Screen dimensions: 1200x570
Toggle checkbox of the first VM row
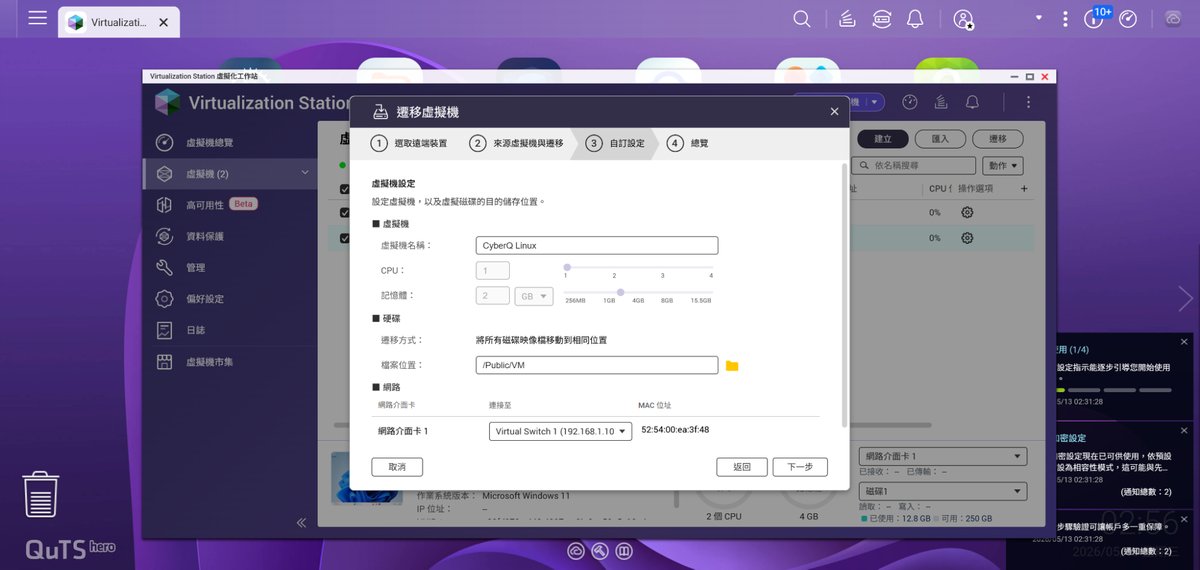345,213
